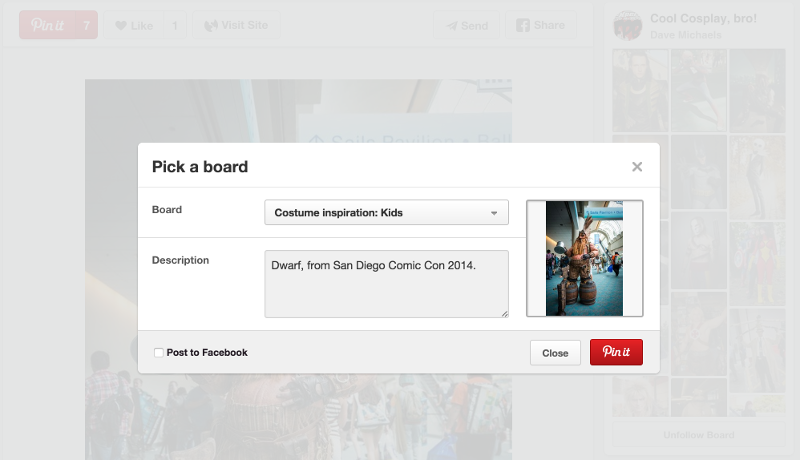Click the Description text area
The height and width of the screenshot is (460, 800).
(x=386, y=284)
